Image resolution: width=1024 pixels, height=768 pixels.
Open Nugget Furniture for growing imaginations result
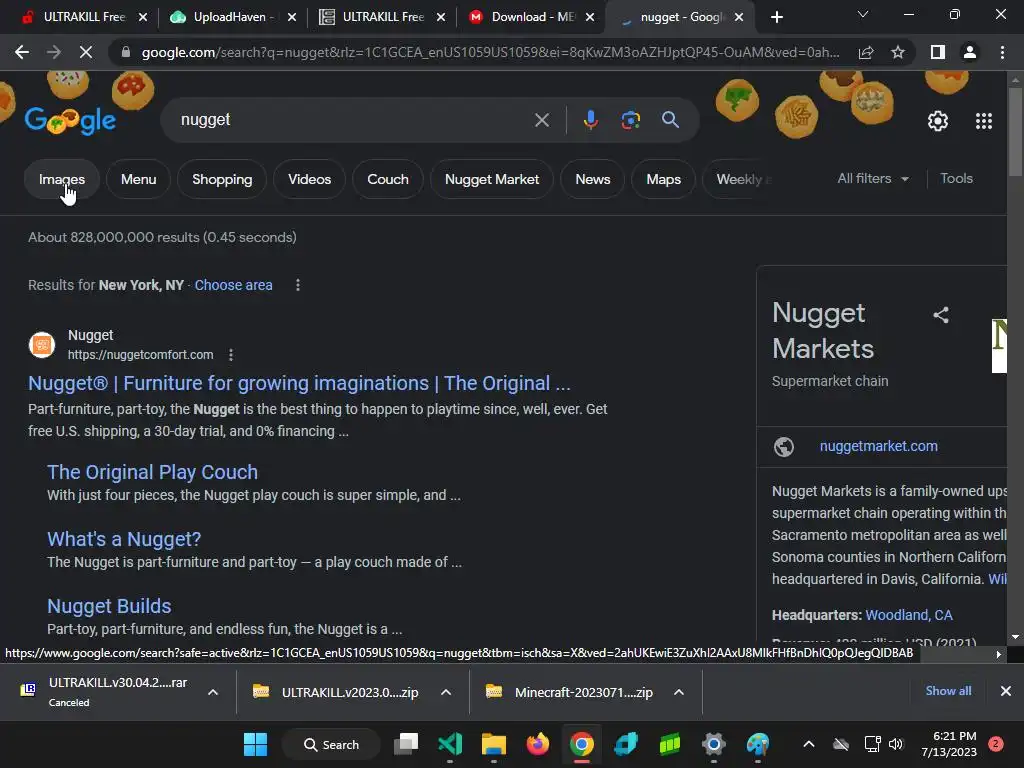[x=299, y=383]
